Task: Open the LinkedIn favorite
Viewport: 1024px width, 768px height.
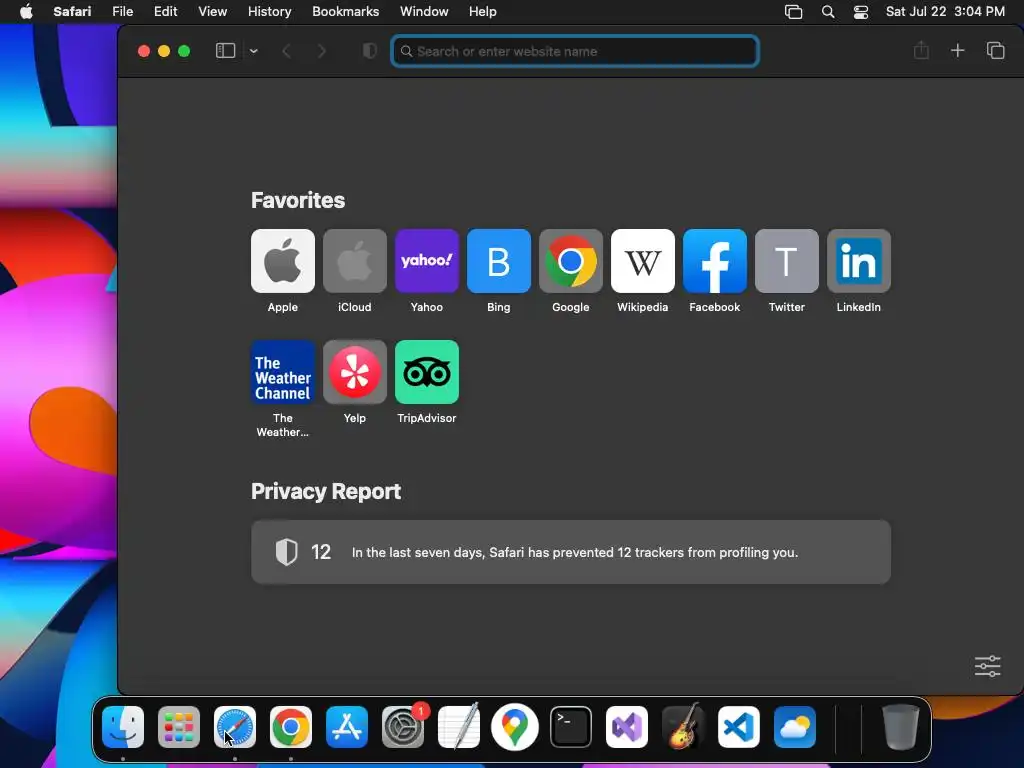Action: [859, 261]
